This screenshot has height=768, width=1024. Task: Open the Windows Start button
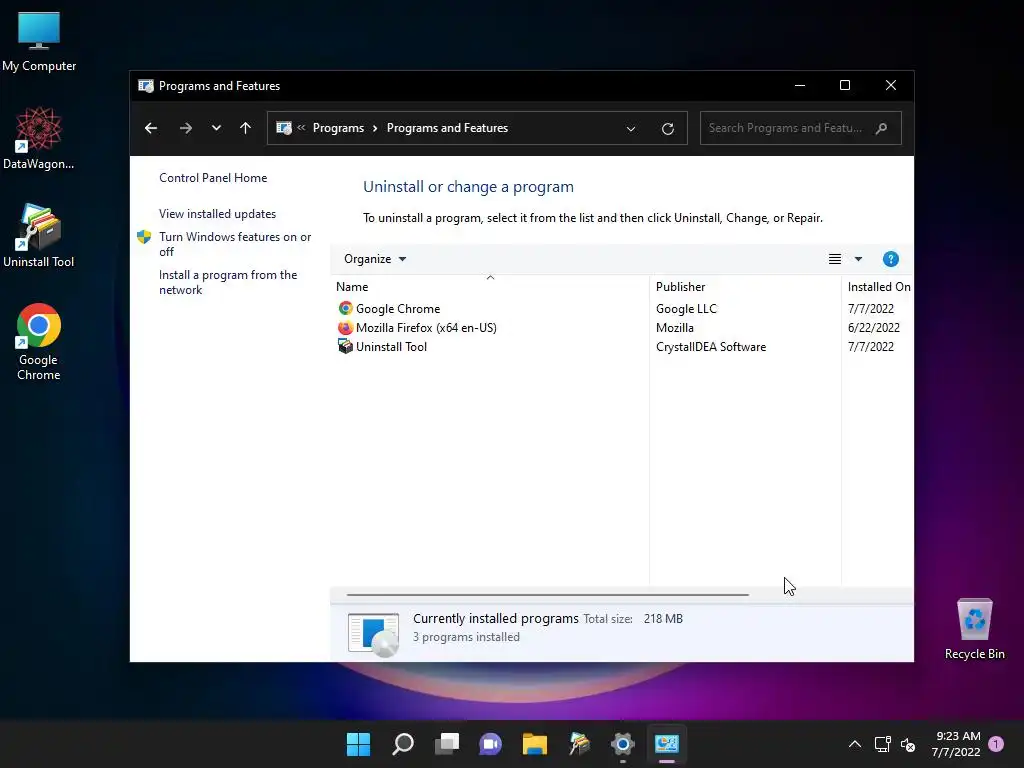click(x=358, y=744)
